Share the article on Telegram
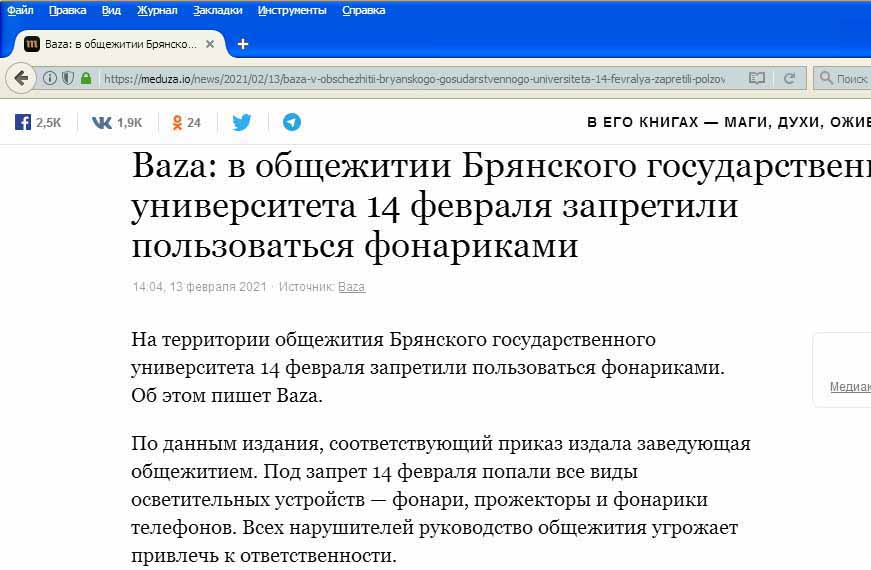The image size is (871, 570). pyautogui.click(x=292, y=122)
